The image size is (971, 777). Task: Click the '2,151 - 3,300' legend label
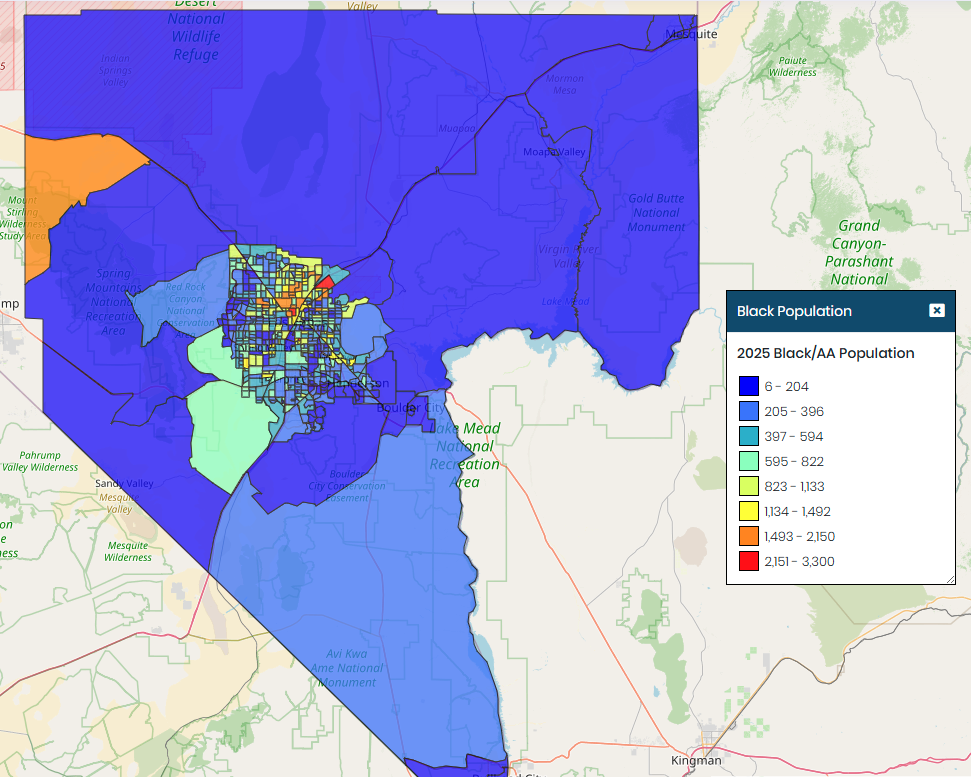[x=799, y=562]
